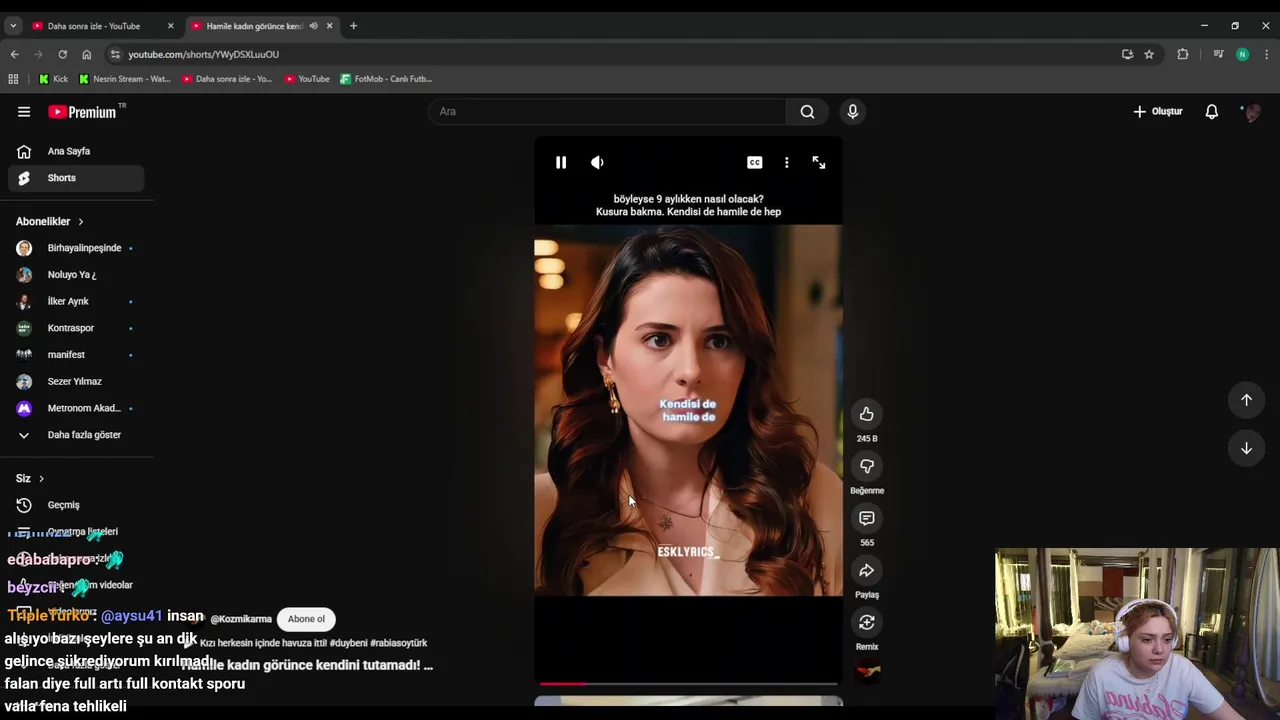This screenshot has width=1280, height=720.
Task: Go to Ana Sayfa in sidebar
Action: (76, 151)
